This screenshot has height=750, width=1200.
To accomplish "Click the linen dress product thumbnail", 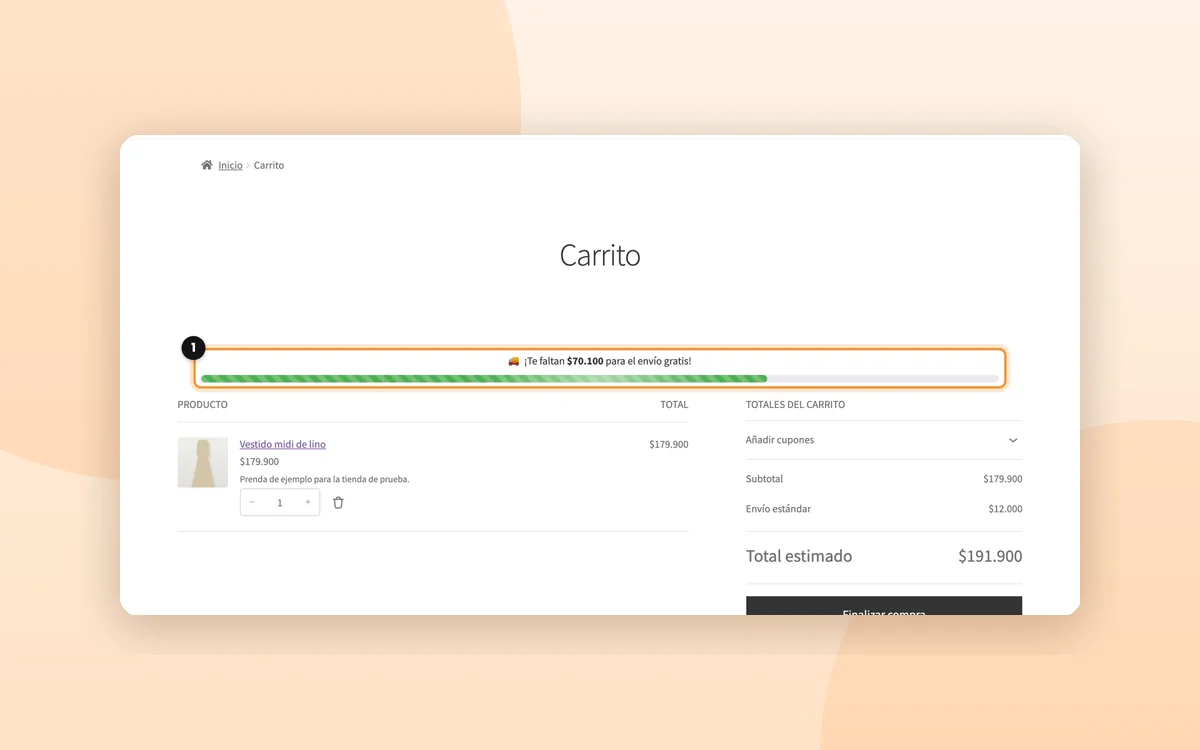I will coord(203,462).
